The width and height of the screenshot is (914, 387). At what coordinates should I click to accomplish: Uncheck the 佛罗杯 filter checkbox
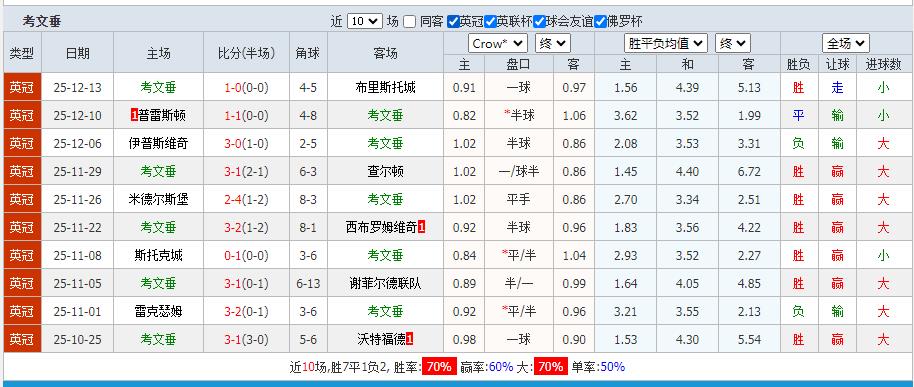tap(600, 22)
